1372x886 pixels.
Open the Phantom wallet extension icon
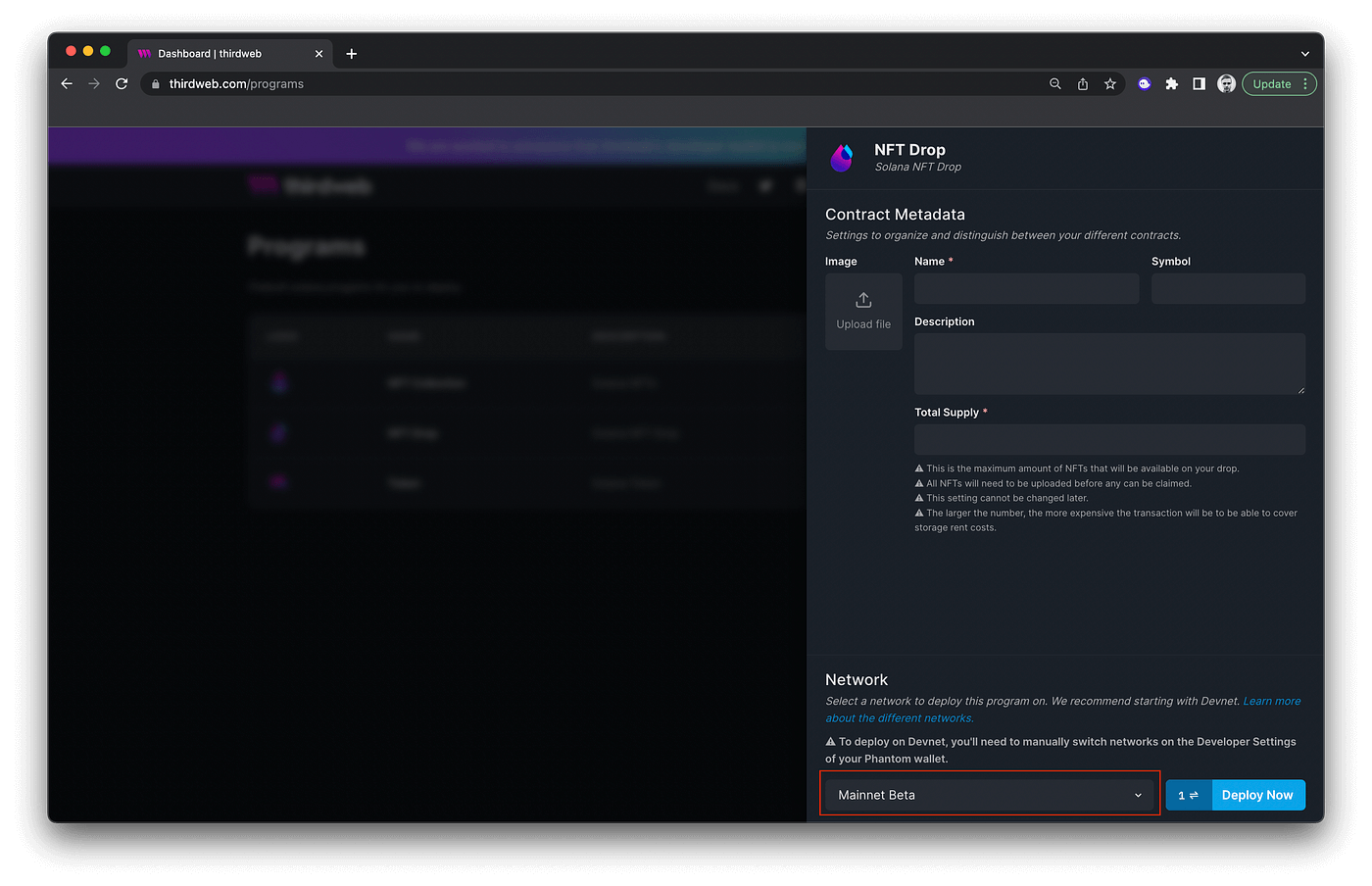(x=1144, y=84)
